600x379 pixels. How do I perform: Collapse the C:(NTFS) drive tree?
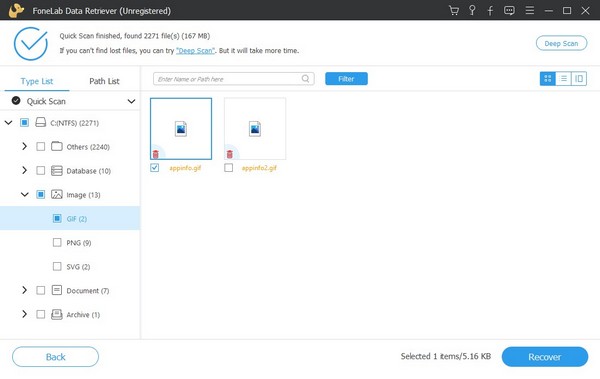pos(8,123)
